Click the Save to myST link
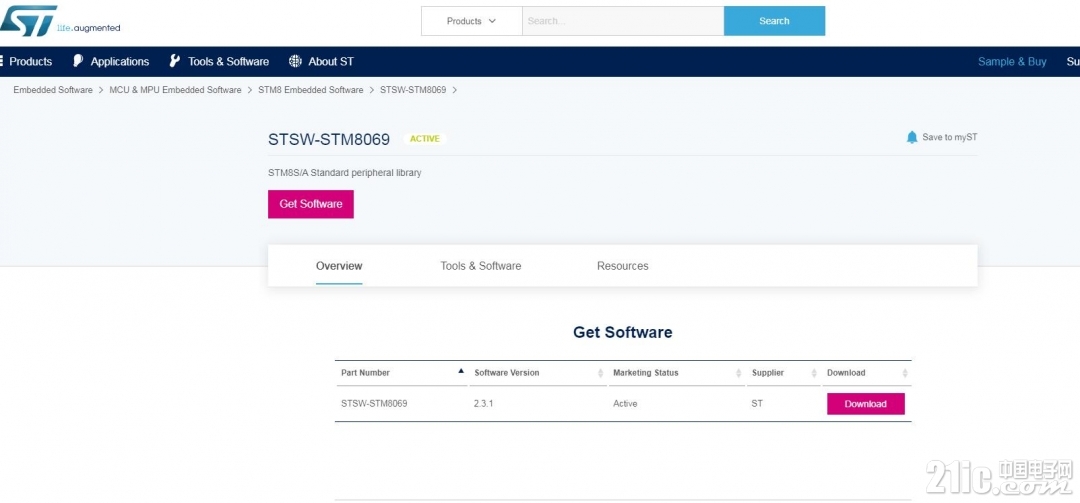1080x503 pixels. (x=949, y=137)
